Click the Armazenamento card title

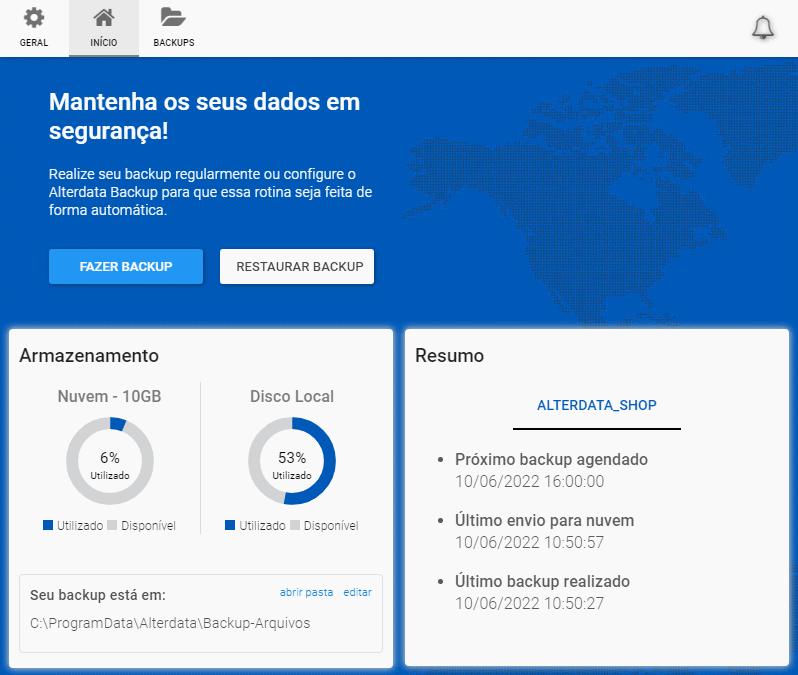(89, 355)
